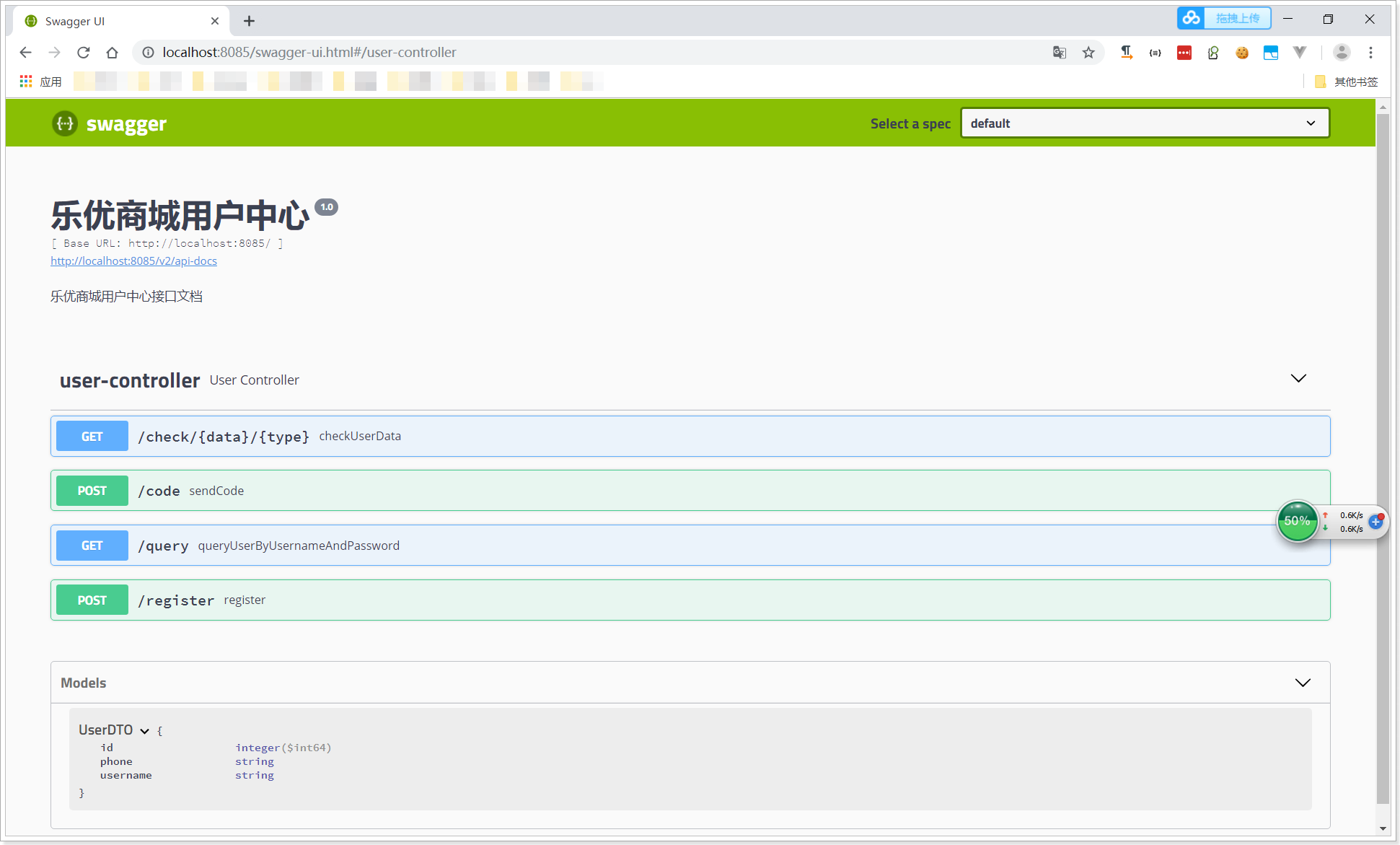This screenshot has height=845, width=1400.
Task: Click the cookie extension icon
Action: [x=1241, y=53]
